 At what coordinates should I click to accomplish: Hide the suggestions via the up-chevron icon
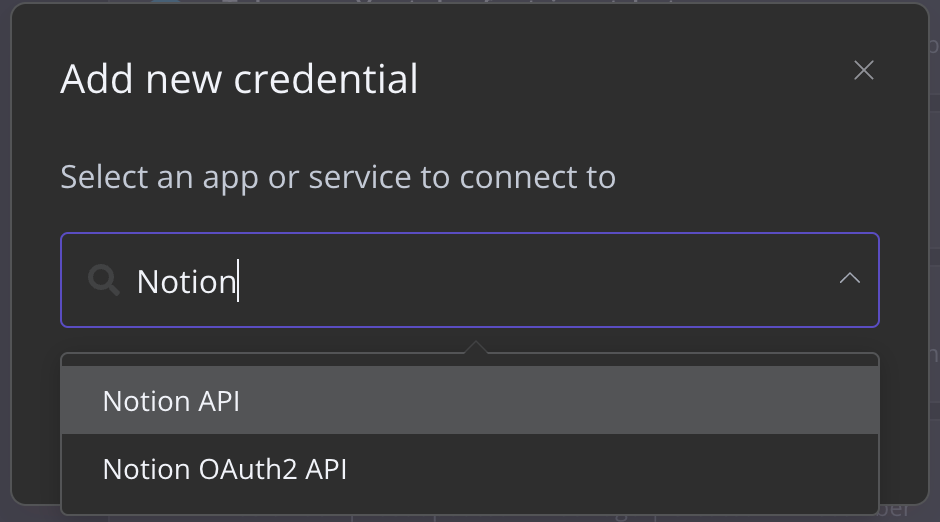click(x=849, y=279)
